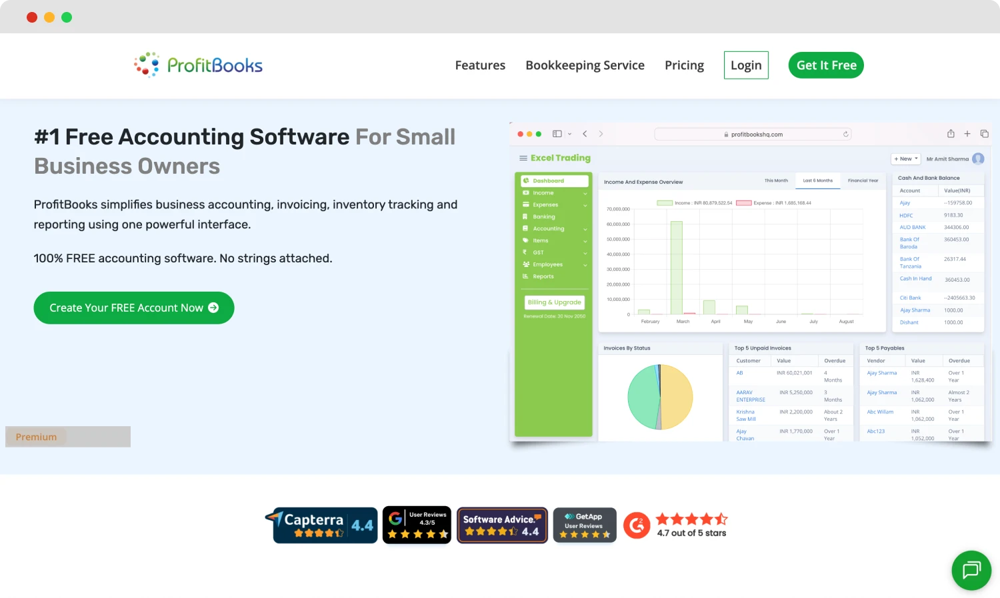1000x598 pixels.
Task: Click the Items tag icon
Action: (524, 241)
